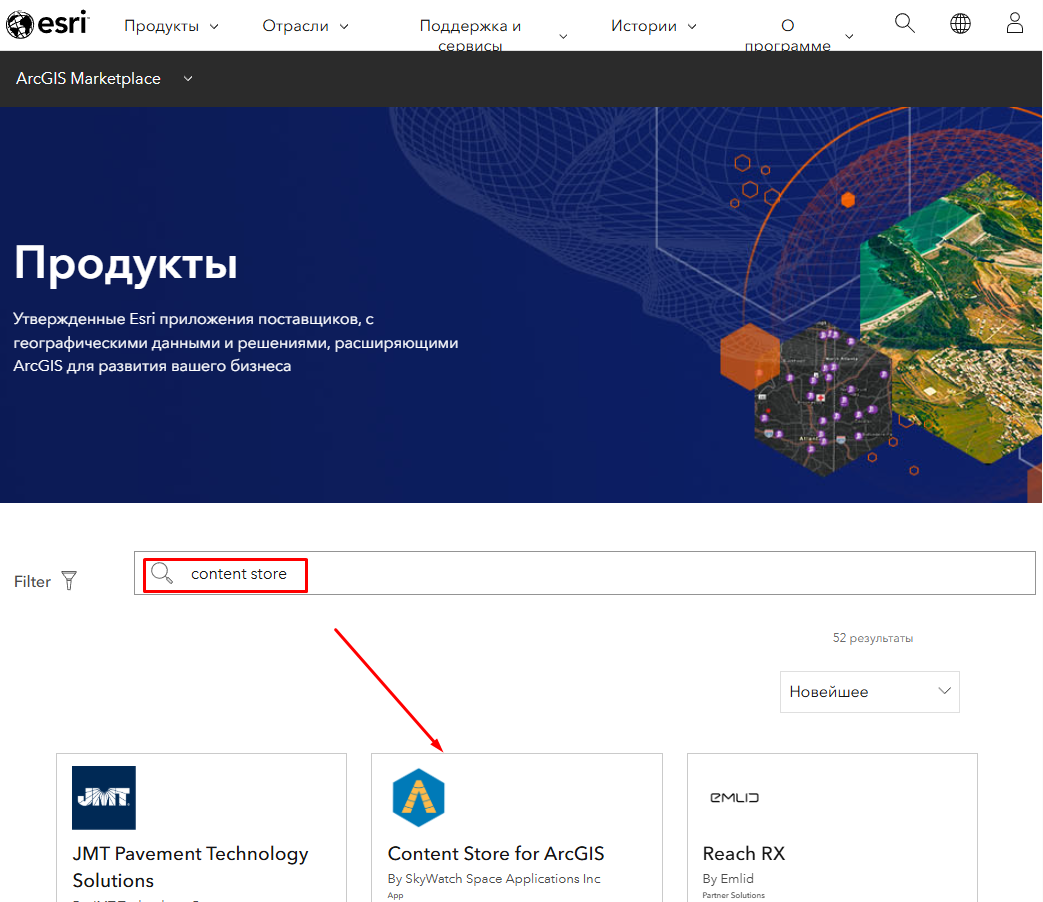Click the Partner Solutions label under Reach RX
The height and width of the screenshot is (902, 1043).
point(734,895)
